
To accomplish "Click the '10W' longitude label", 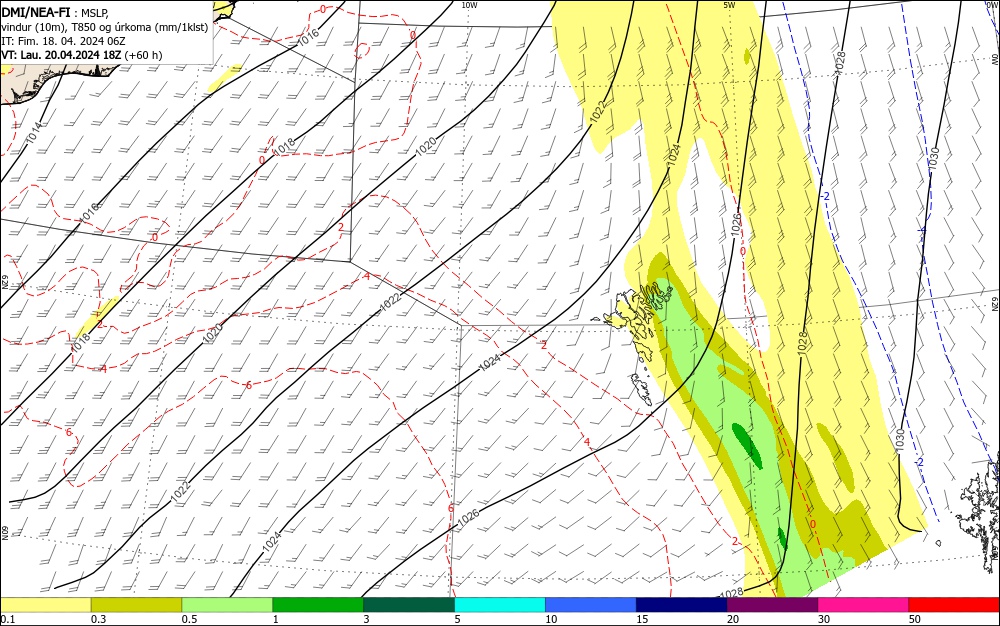I will tap(469, 5).
